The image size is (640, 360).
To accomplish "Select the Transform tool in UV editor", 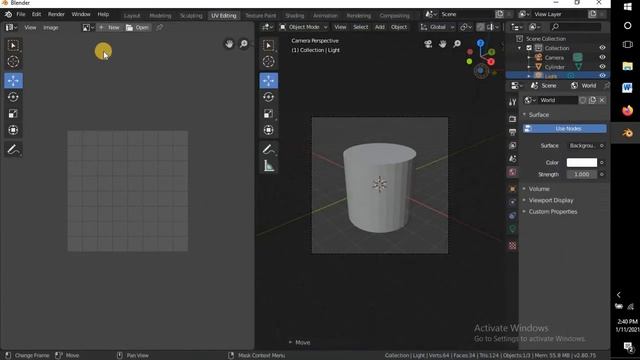I will click(13, 130).
